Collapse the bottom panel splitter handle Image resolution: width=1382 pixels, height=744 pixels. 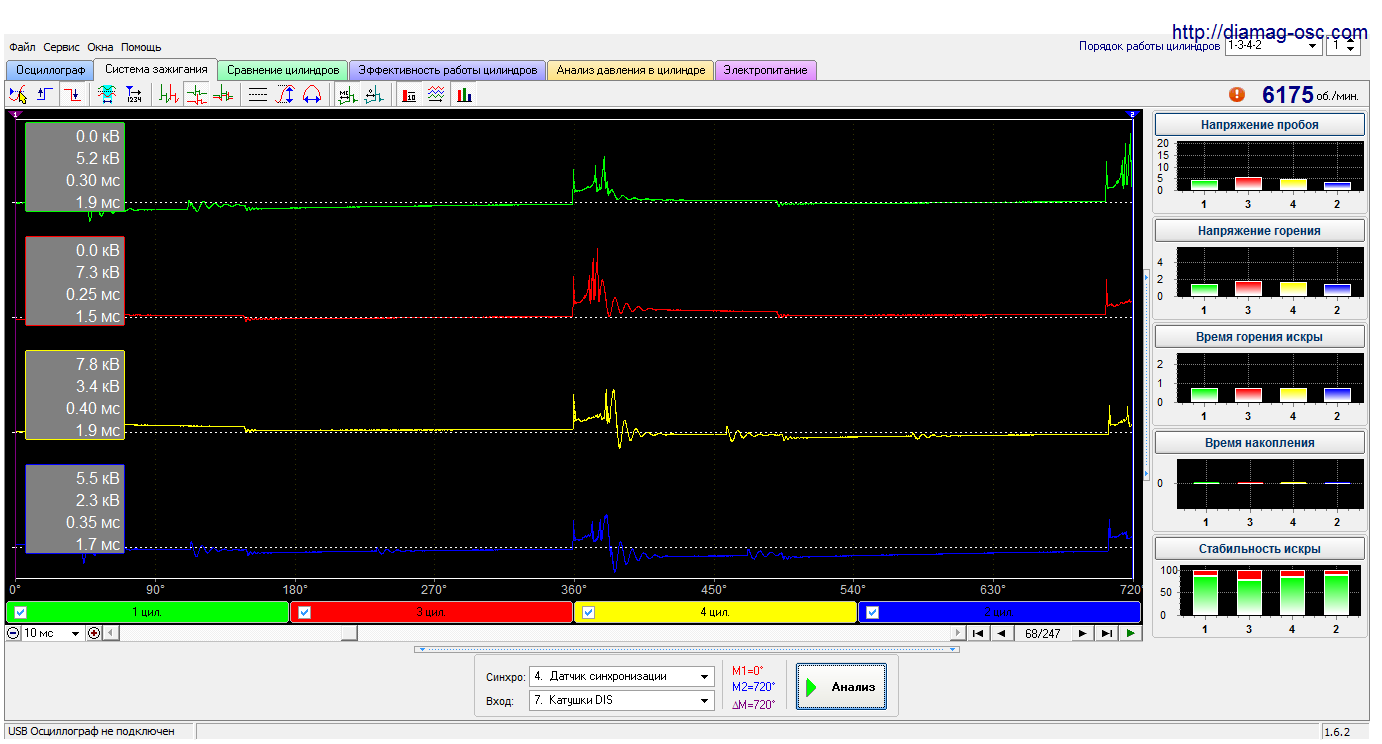[x=688, y=649]
